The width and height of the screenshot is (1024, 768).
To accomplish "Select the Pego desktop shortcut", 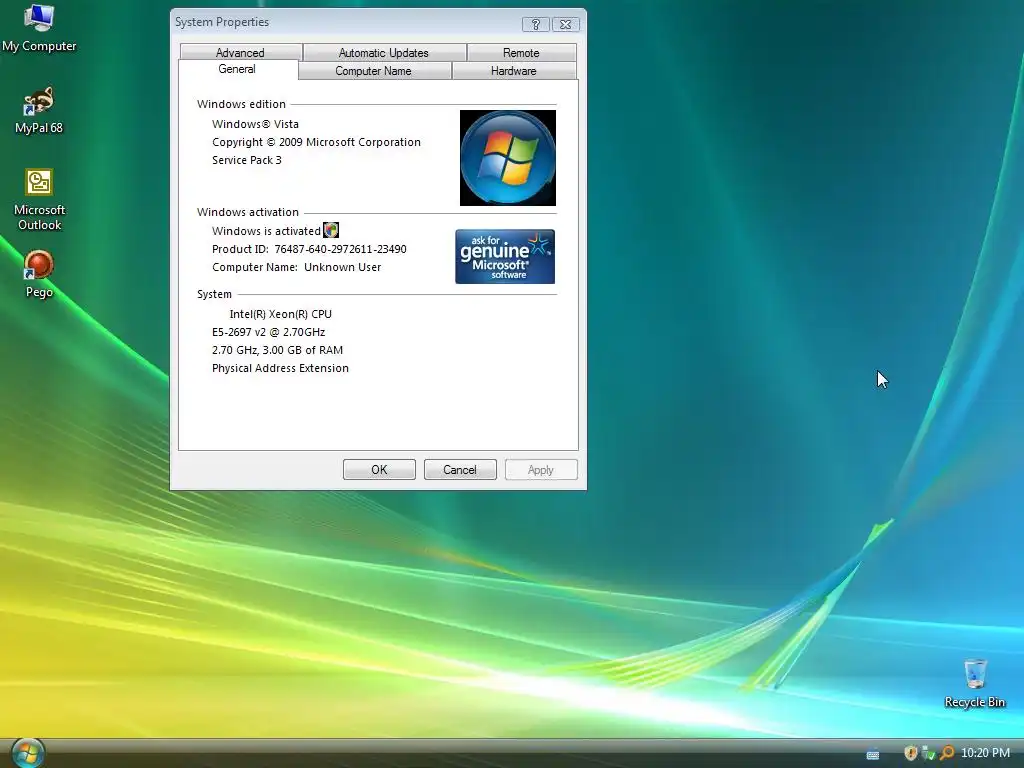I will coord(39,274).
